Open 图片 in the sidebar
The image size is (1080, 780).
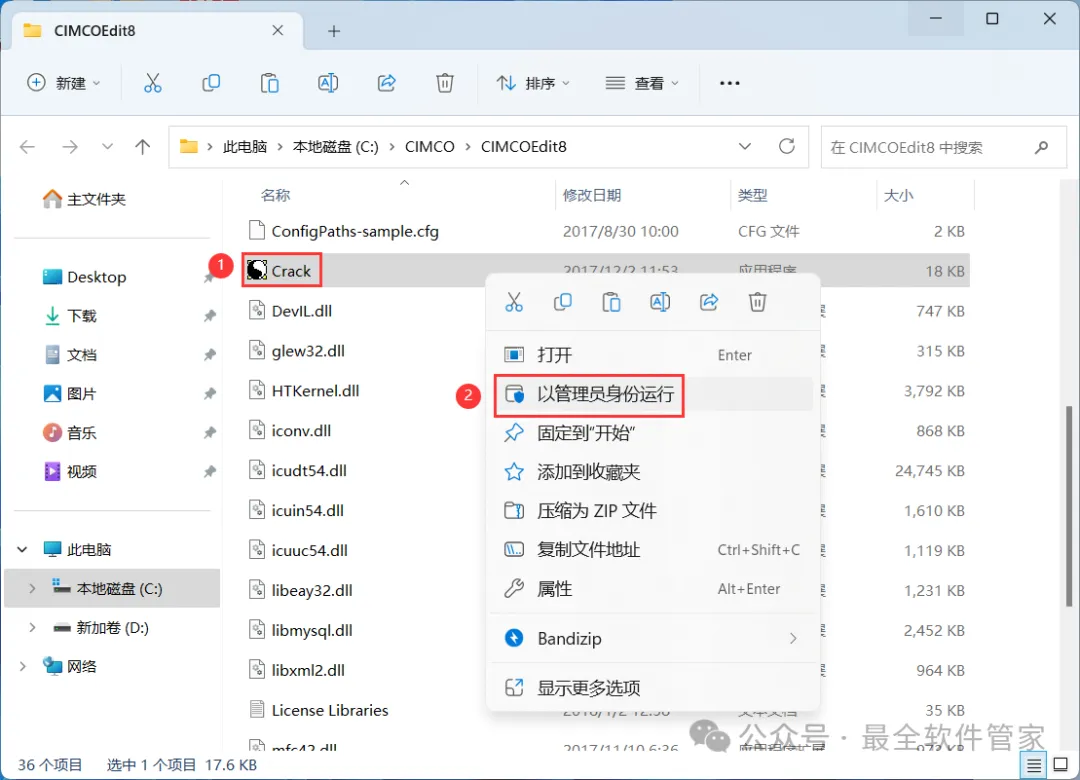(70, 393)
